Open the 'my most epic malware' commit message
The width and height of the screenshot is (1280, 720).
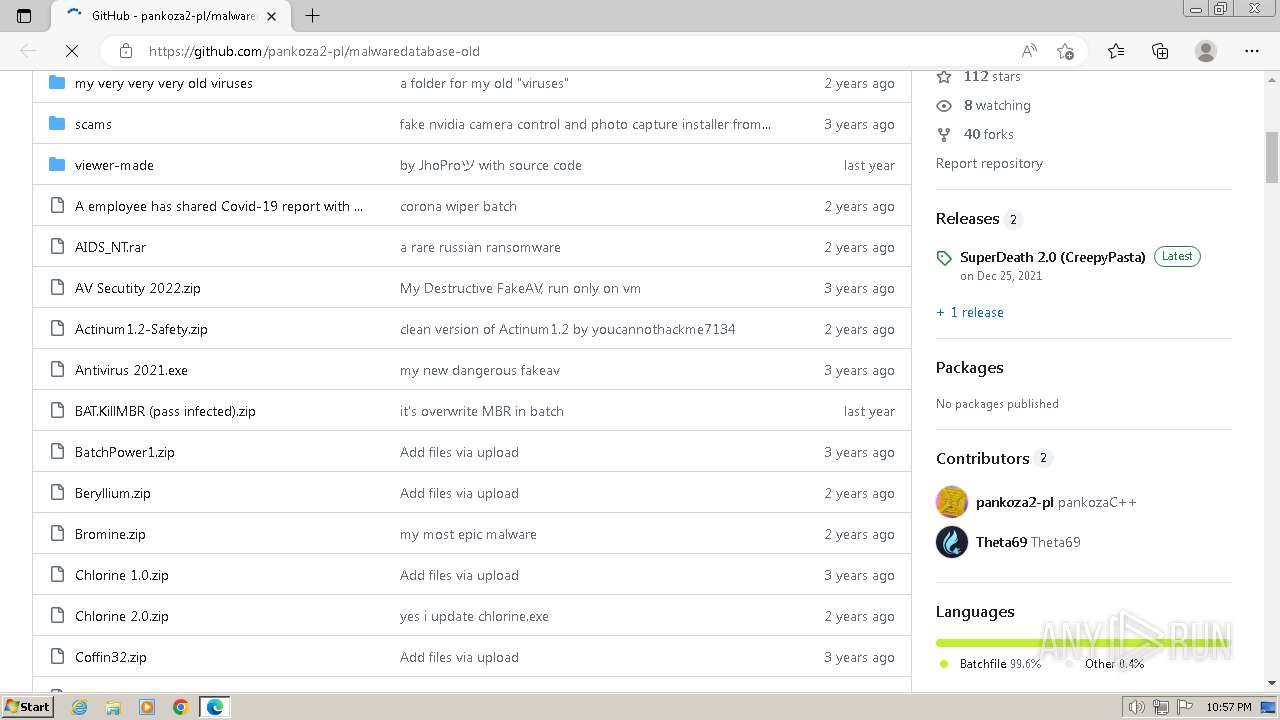[468, 534]
